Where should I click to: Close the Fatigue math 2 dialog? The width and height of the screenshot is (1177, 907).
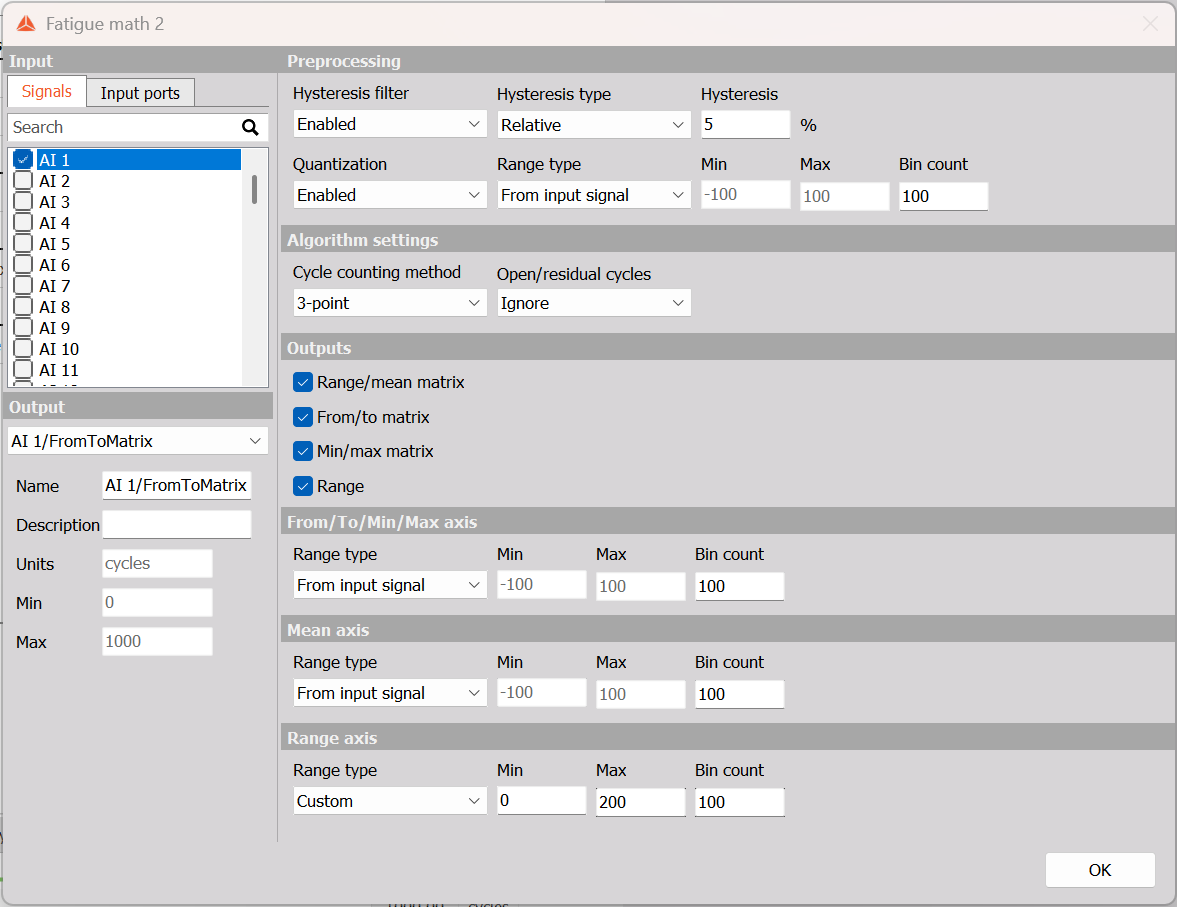coord(1150,24)
